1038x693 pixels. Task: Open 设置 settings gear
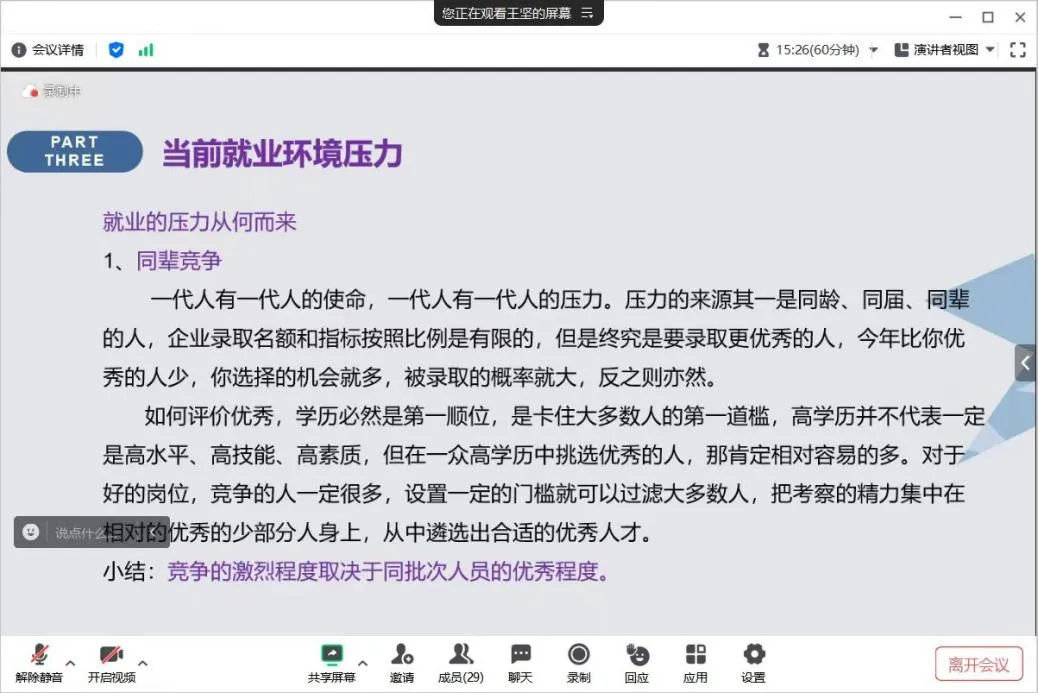pos(753,656)
